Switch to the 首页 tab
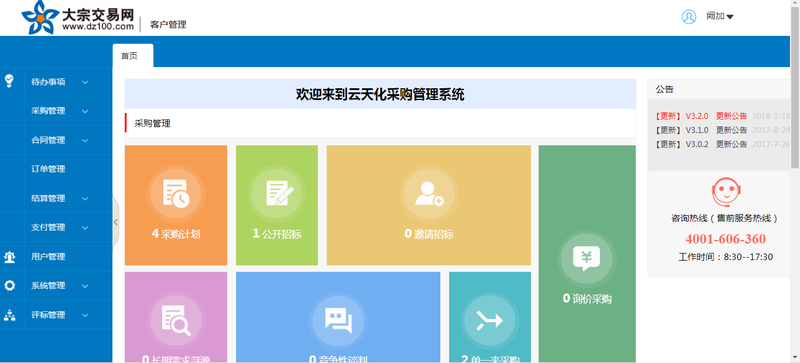Image resolution: width=800 pixels, height=363 pixels. coord(133,56)
